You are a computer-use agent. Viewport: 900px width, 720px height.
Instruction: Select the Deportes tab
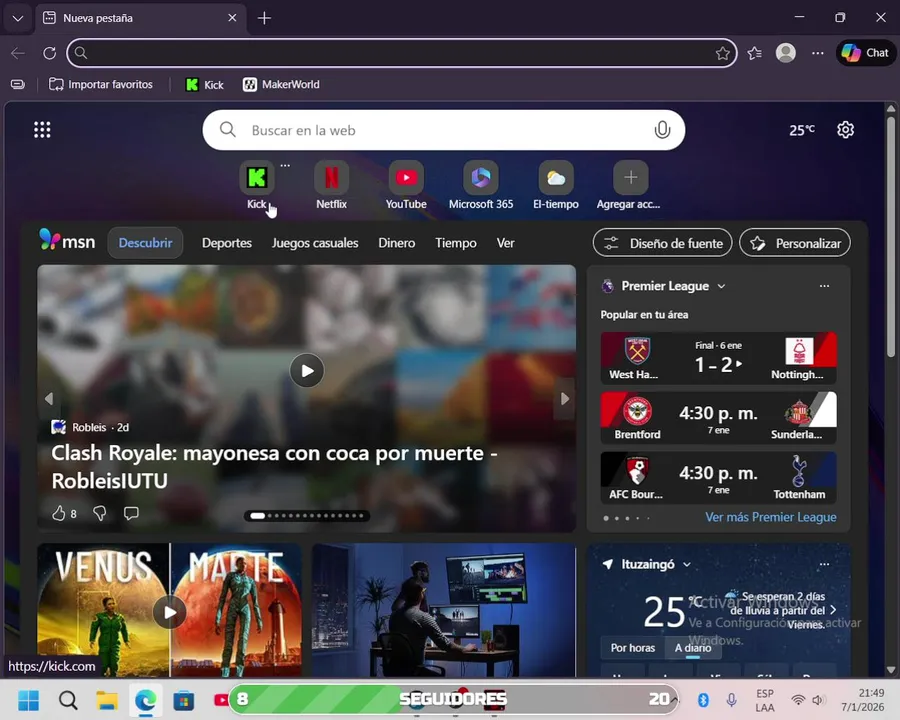227,243
